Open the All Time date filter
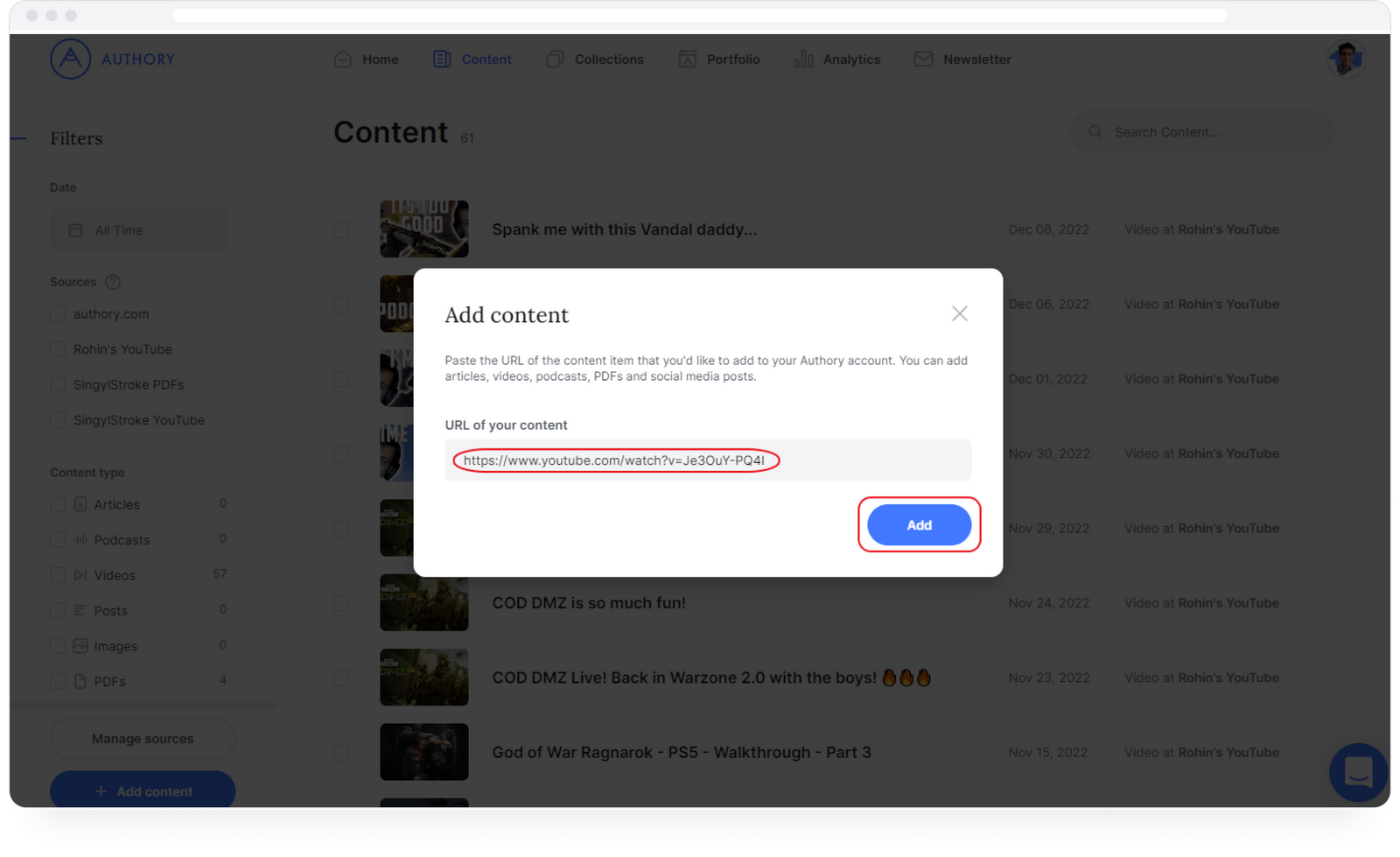The height and width of the screenshot is (857, 1400). (138, 229)
